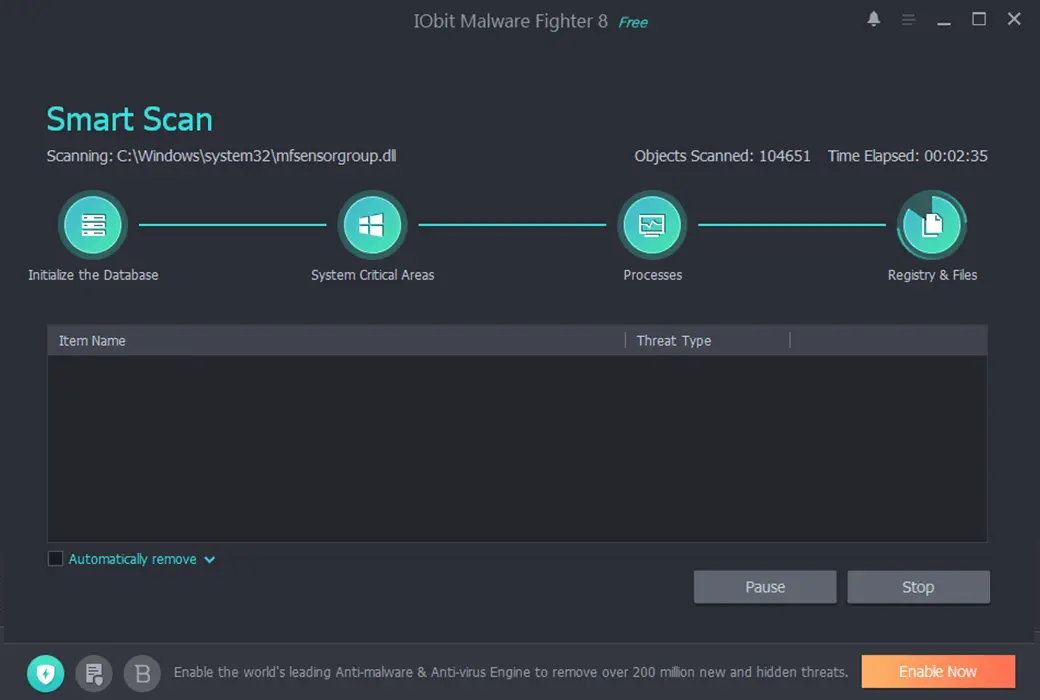Click the teal shield icon at bottom
The height and width of the screenshot is (700, 1040).
tap(46, 673)
